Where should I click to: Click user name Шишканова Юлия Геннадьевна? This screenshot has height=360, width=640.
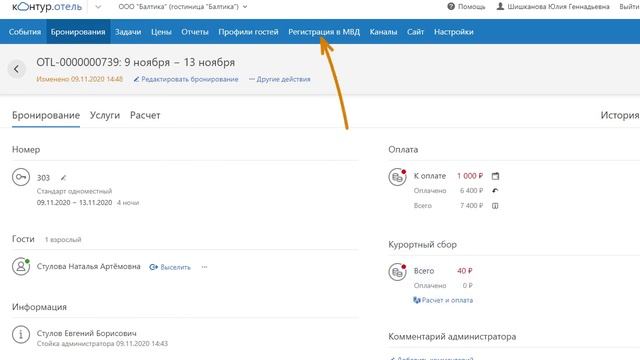click(x=558, y=7)
